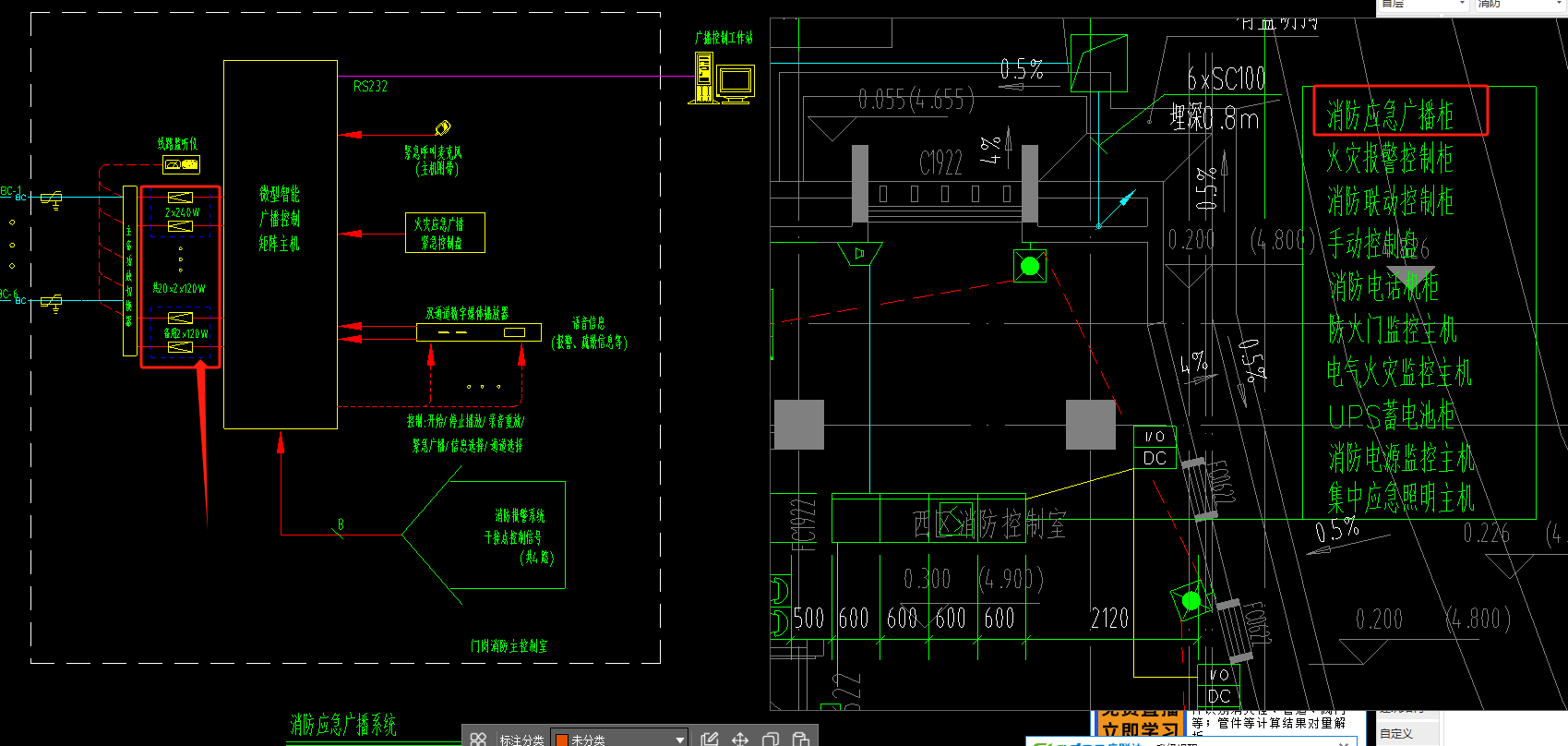
Task: Select the 消防电源监控主机 legend entry
Action: (x=1401, y=458)
